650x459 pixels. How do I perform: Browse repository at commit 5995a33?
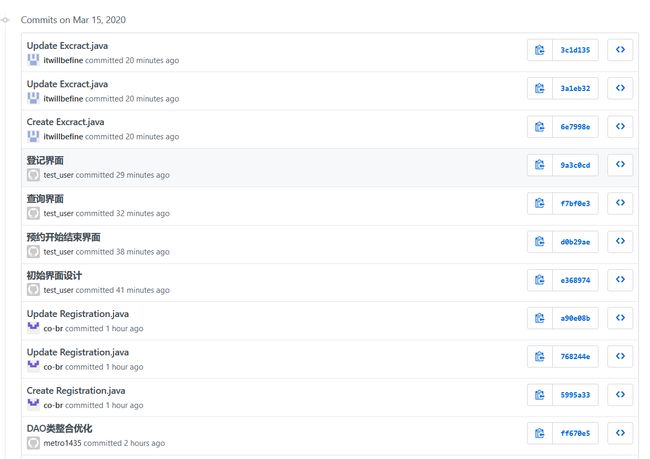coord(620,395)
